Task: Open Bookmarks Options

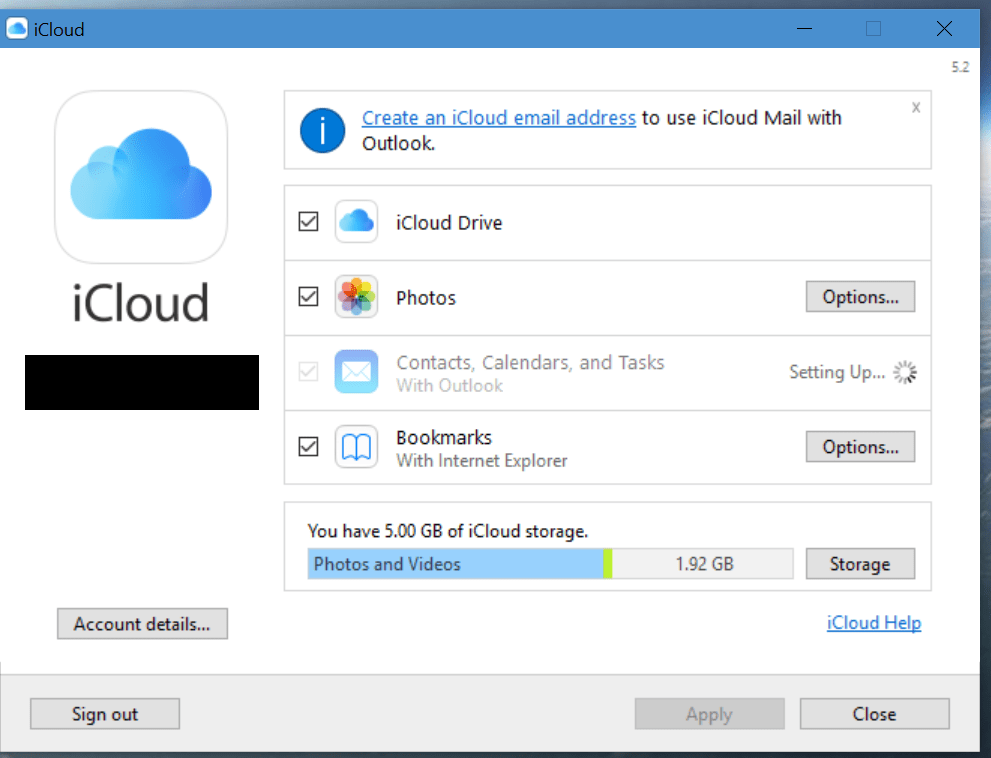Action: [860, 447]
